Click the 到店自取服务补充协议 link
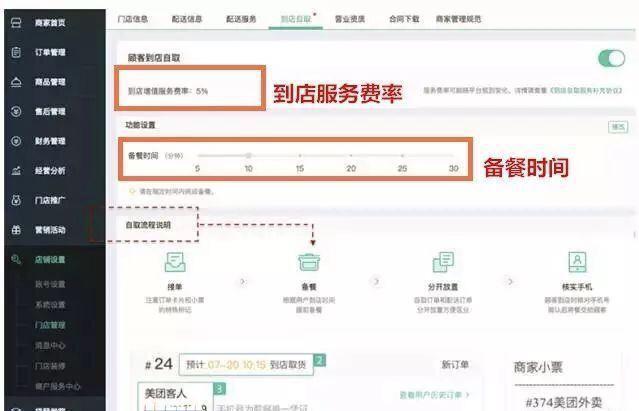Viewport: 639px width, 411px height. pyautogui.click(x=586, y=90)
